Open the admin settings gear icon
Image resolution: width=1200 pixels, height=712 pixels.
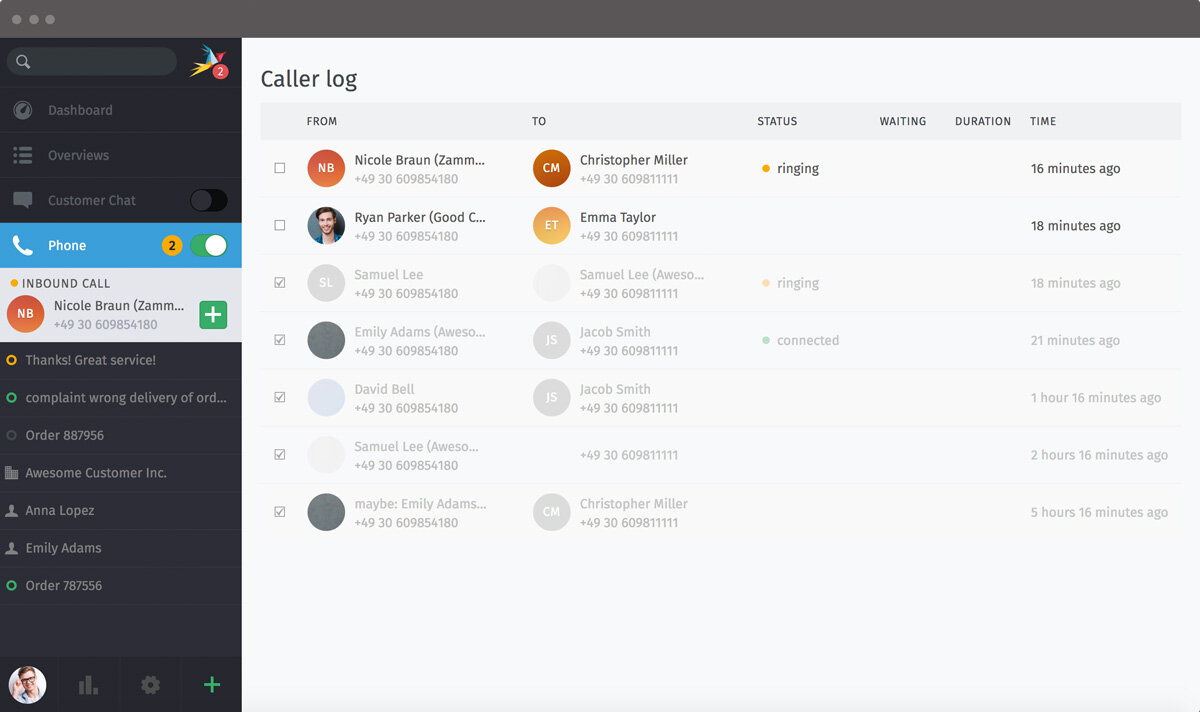click(150, 685)
